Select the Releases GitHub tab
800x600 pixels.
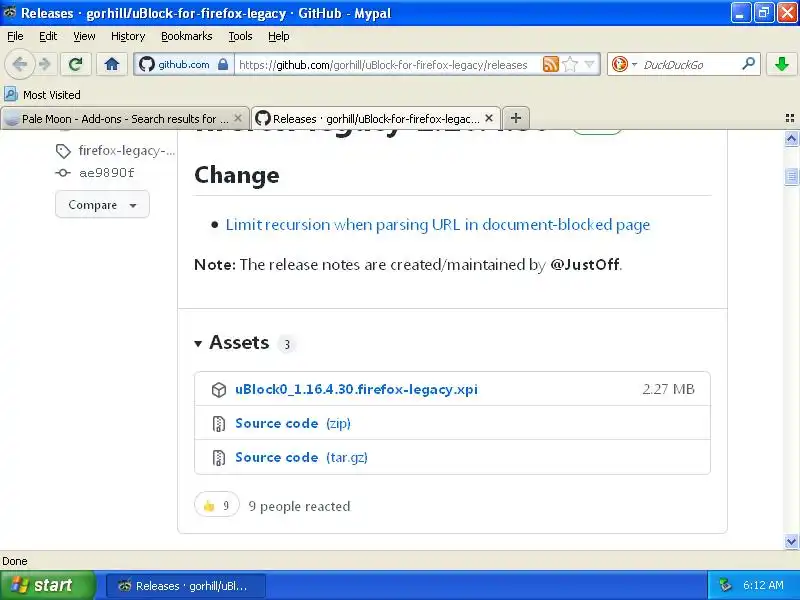click(376, 118)
